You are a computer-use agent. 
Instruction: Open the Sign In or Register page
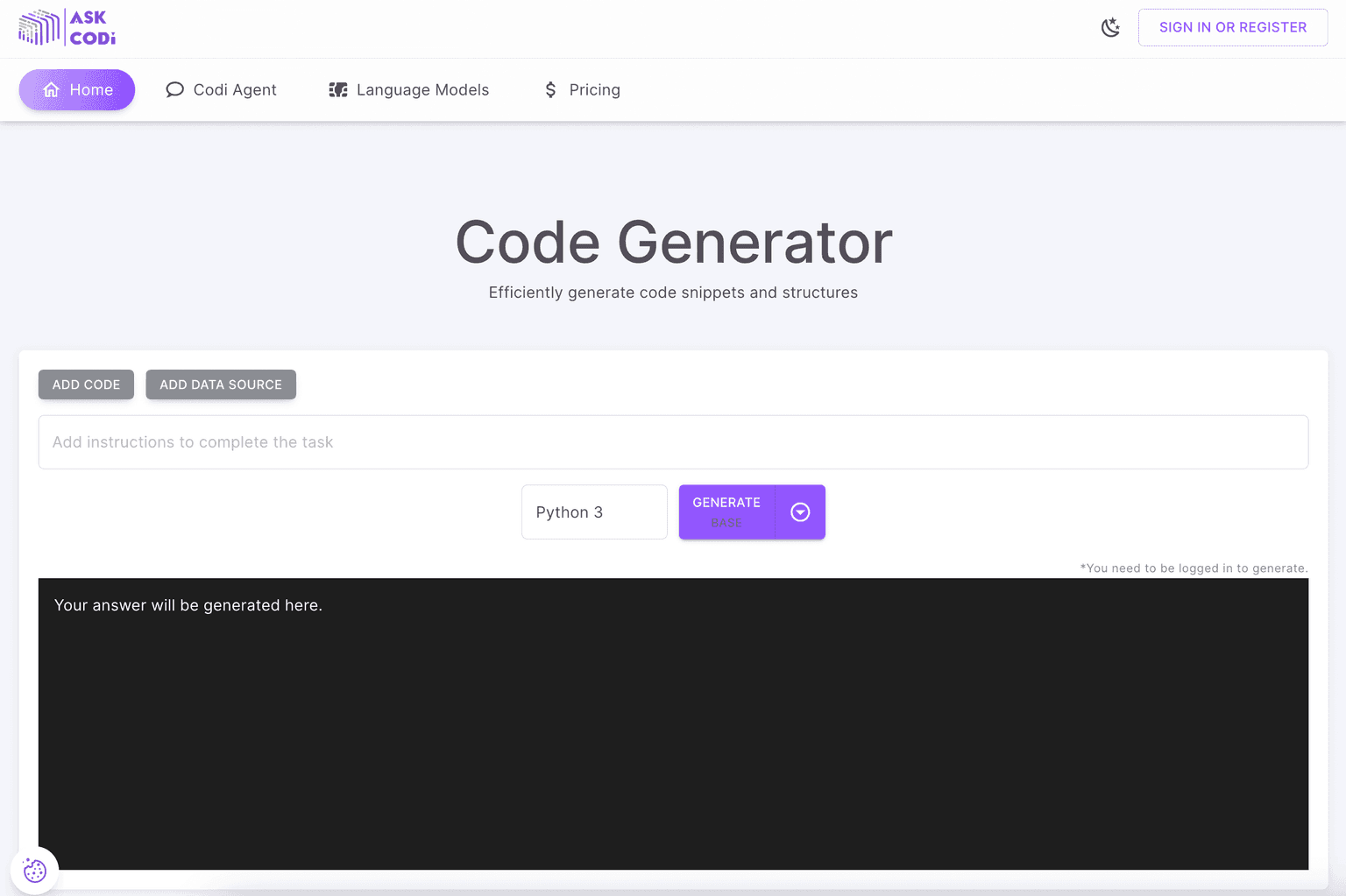coord(1233,27)
